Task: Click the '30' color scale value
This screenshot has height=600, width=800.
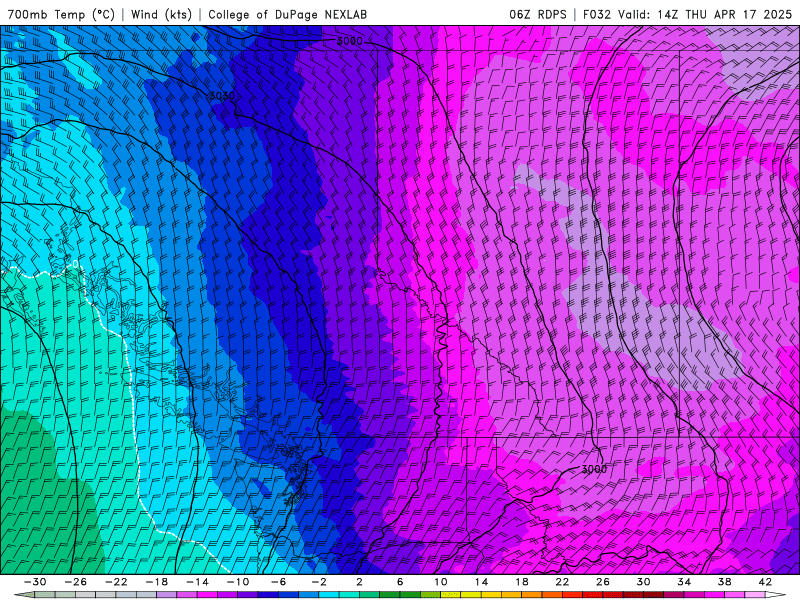Action: (644, 582)
